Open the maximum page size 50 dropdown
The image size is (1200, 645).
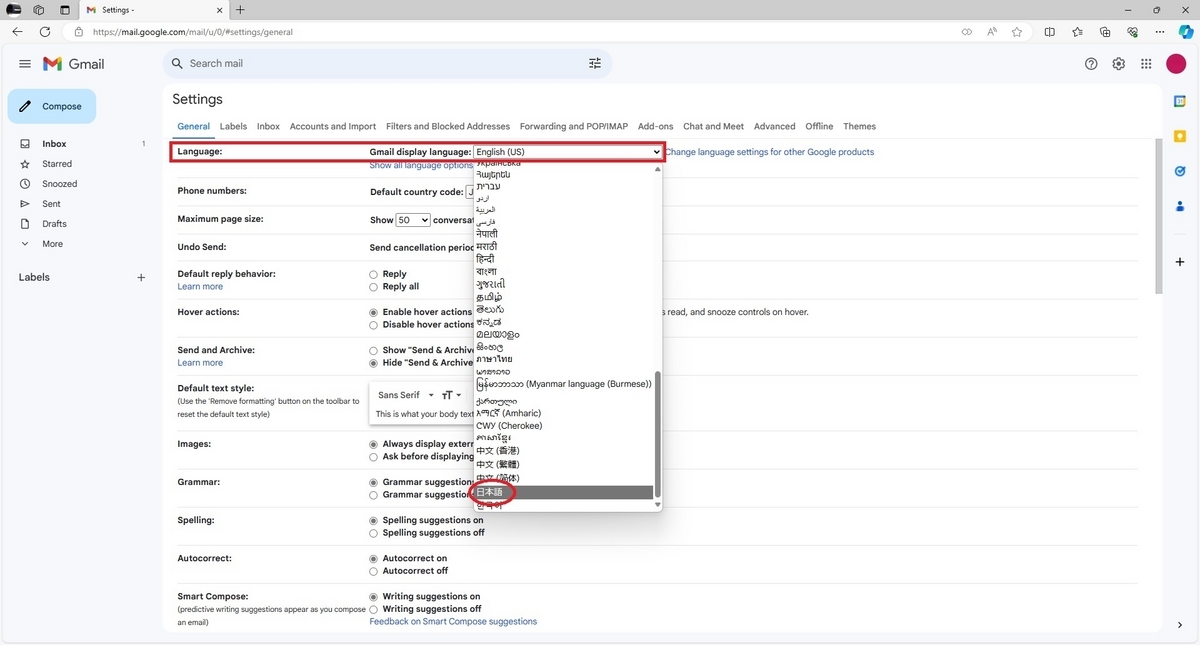tap(413, 220)
